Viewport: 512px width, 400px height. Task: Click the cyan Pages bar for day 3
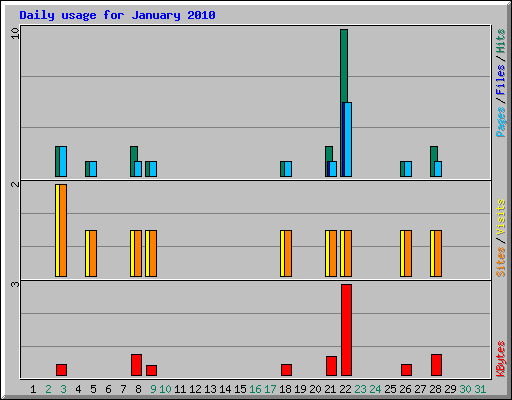coord(63,161)
